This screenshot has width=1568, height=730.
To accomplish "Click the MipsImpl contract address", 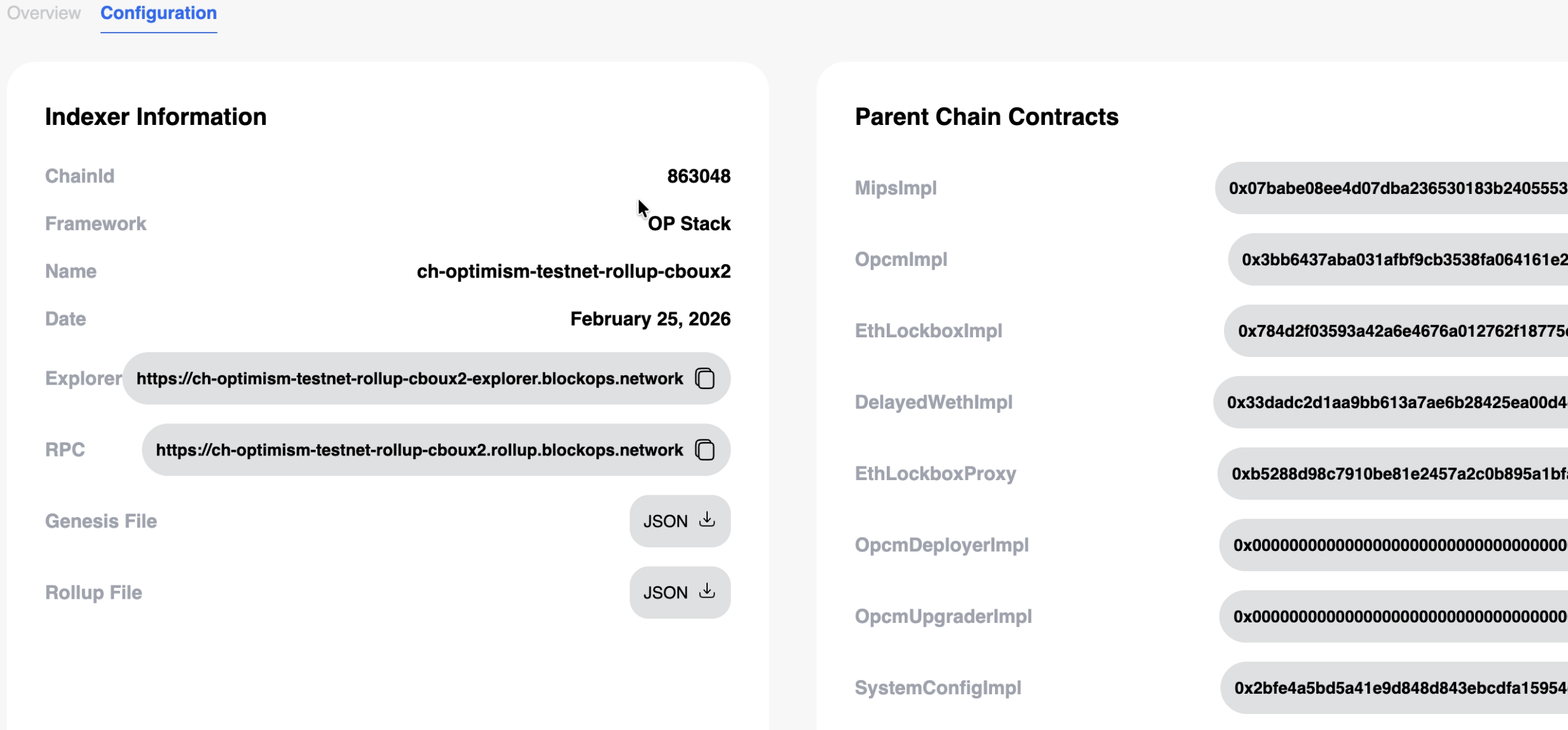I will click(1397, 188).
